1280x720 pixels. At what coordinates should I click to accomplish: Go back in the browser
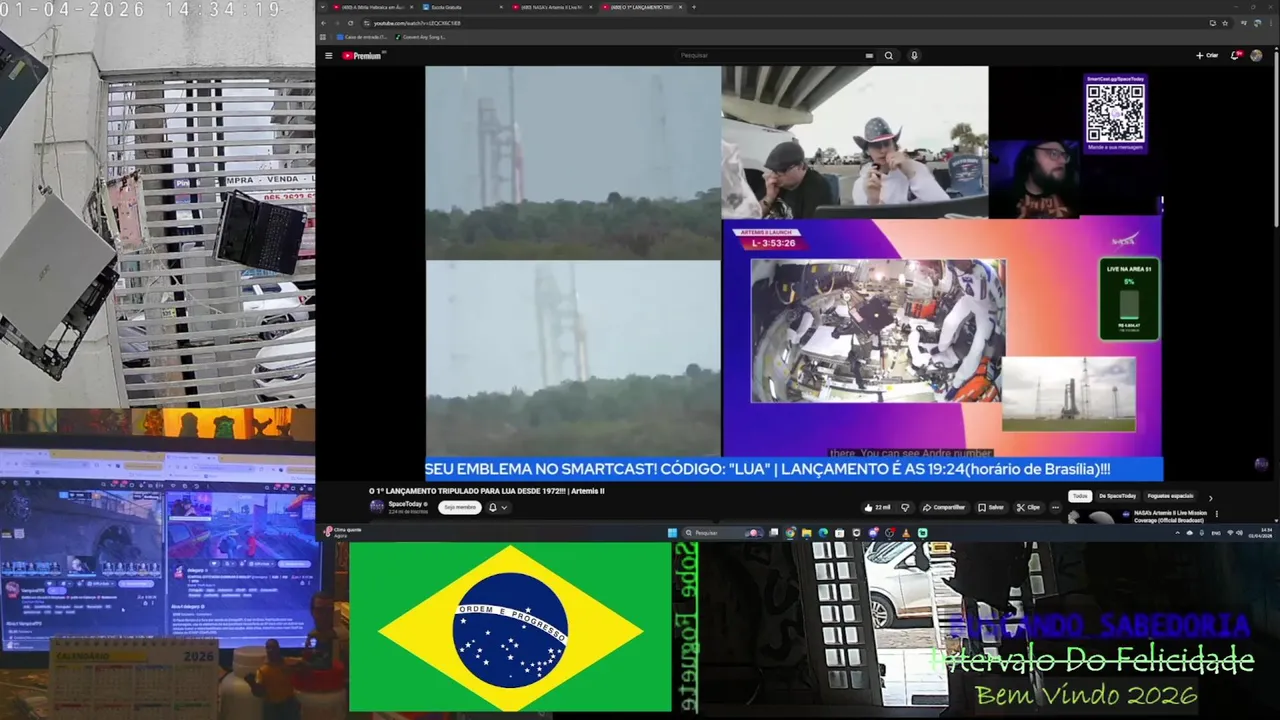tap(323, 23)
